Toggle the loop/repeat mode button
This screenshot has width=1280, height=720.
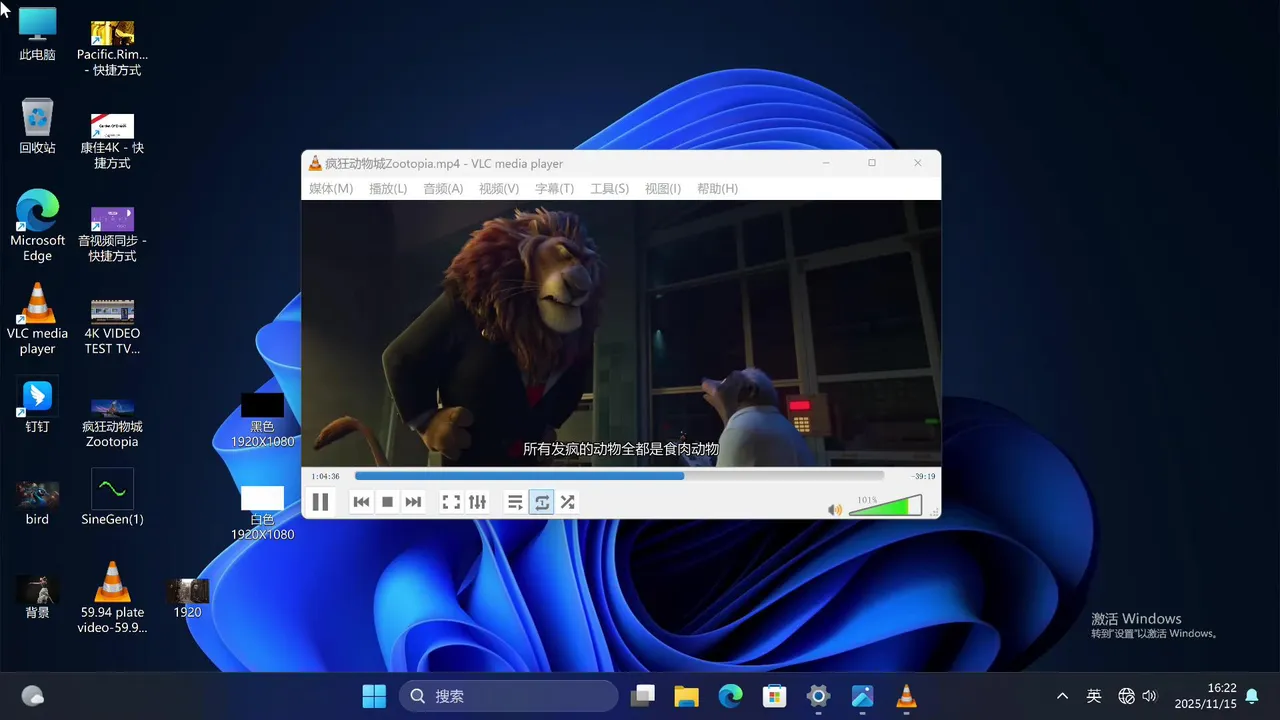point(541,502)
